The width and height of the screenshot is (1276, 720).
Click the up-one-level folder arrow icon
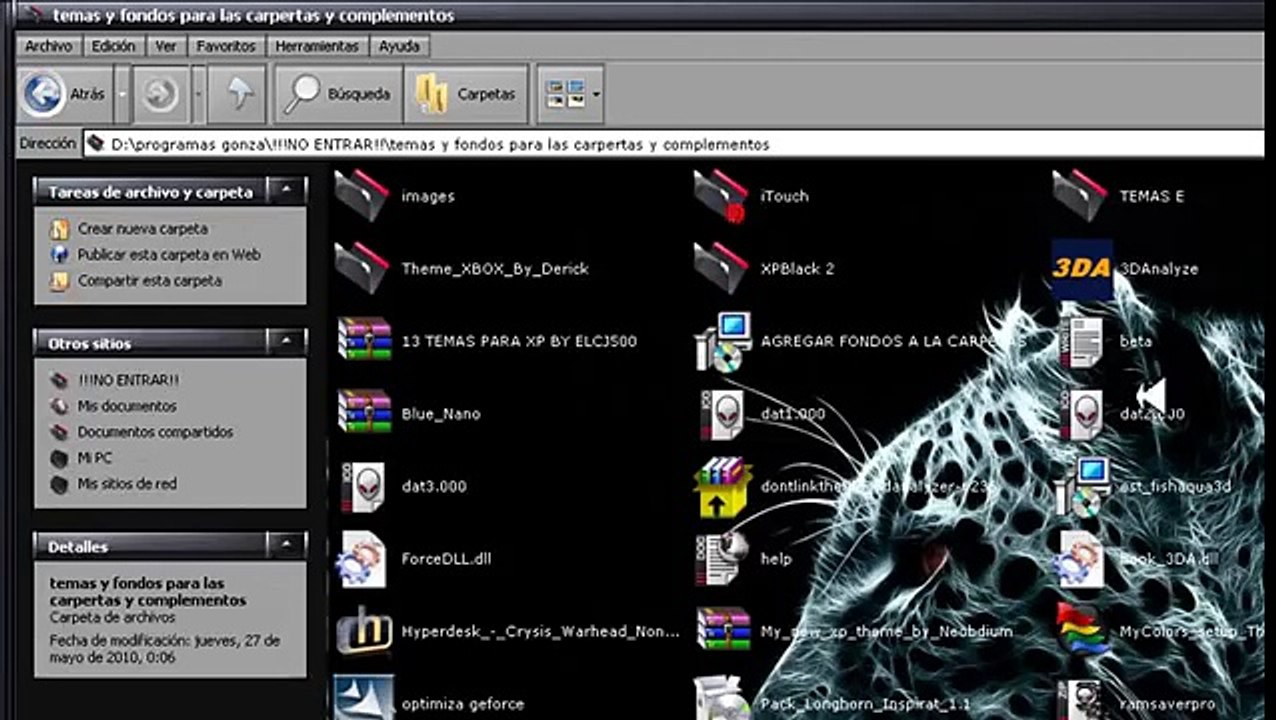240,95
